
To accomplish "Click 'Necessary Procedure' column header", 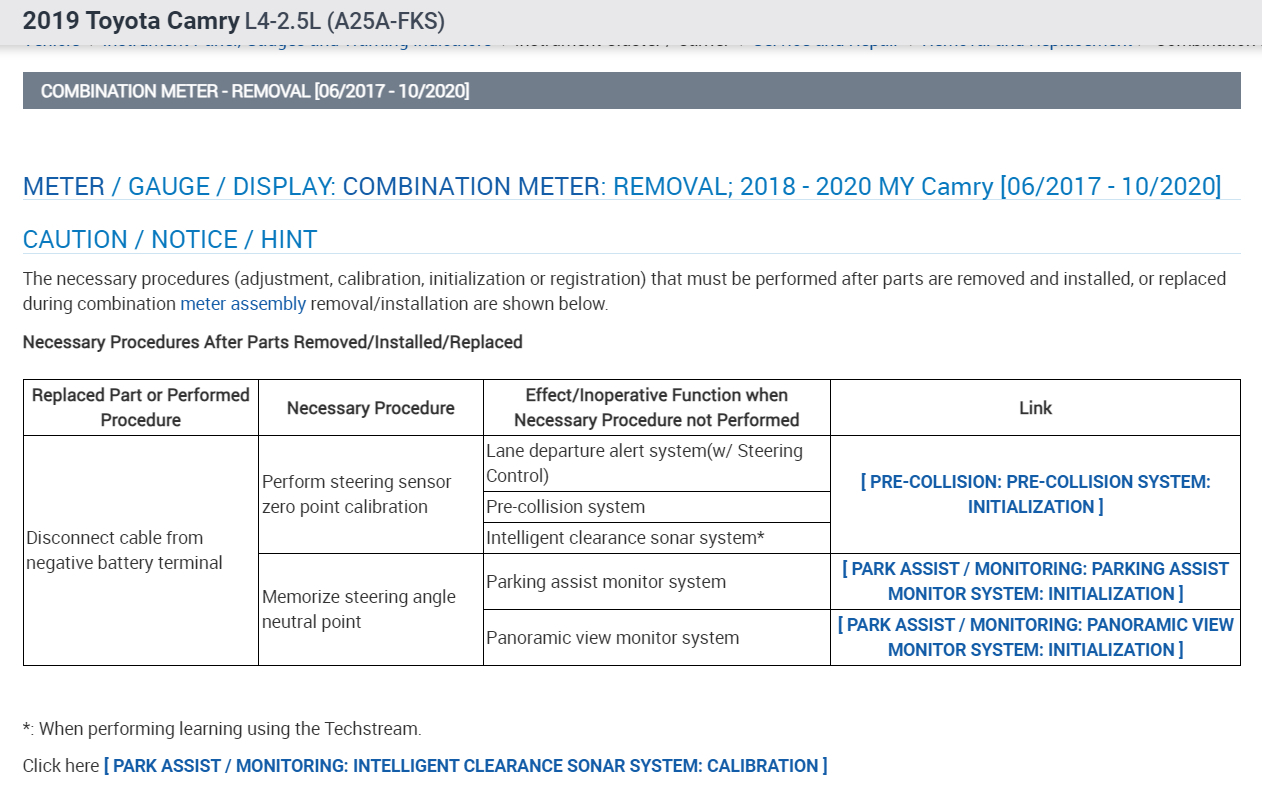I will pyautogui.click(x=371, y=408).
